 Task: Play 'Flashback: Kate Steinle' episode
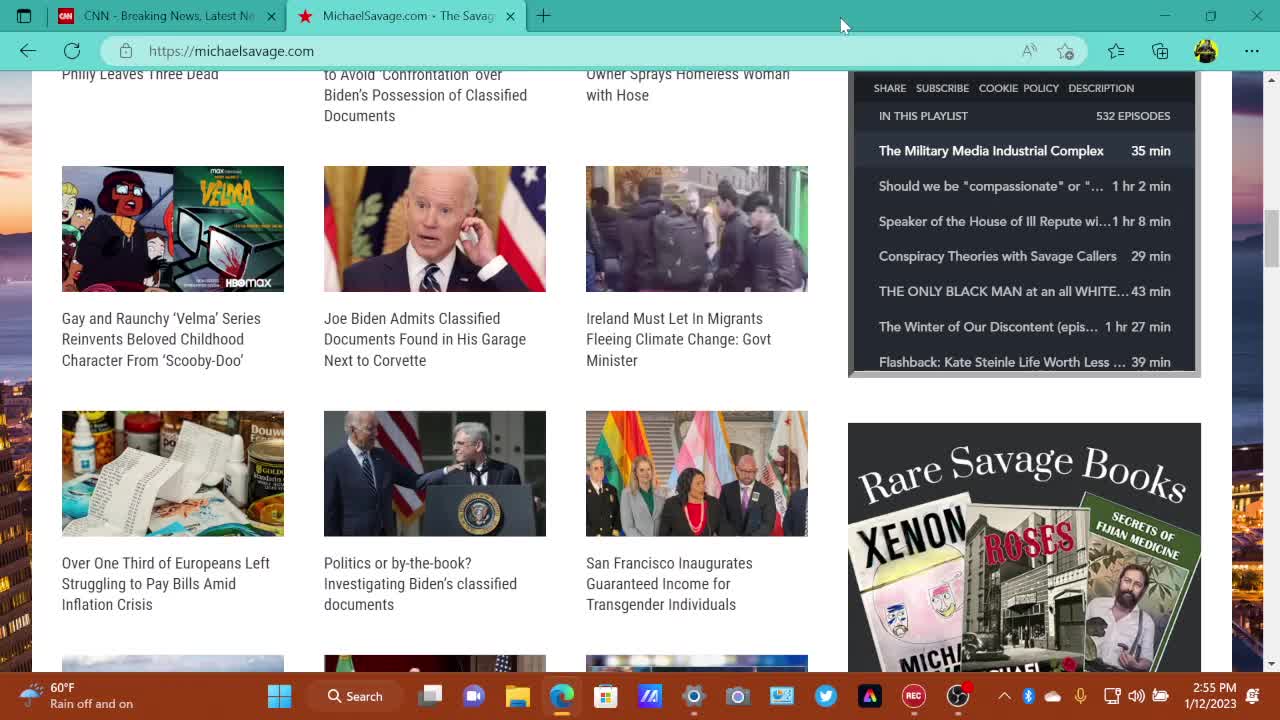pos(1024,361)
